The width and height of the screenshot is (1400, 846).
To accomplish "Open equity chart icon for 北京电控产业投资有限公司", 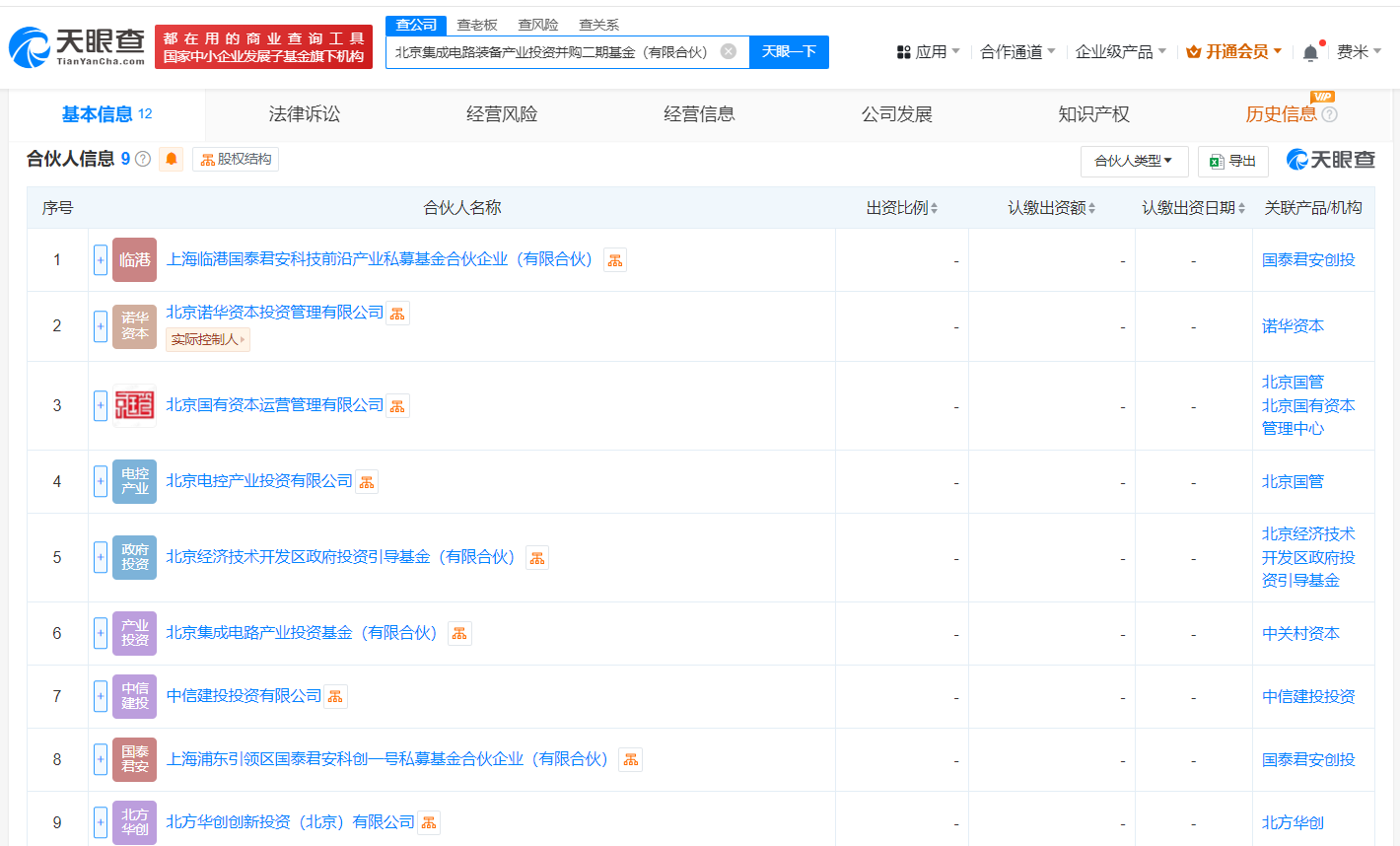I will (367, 482).
